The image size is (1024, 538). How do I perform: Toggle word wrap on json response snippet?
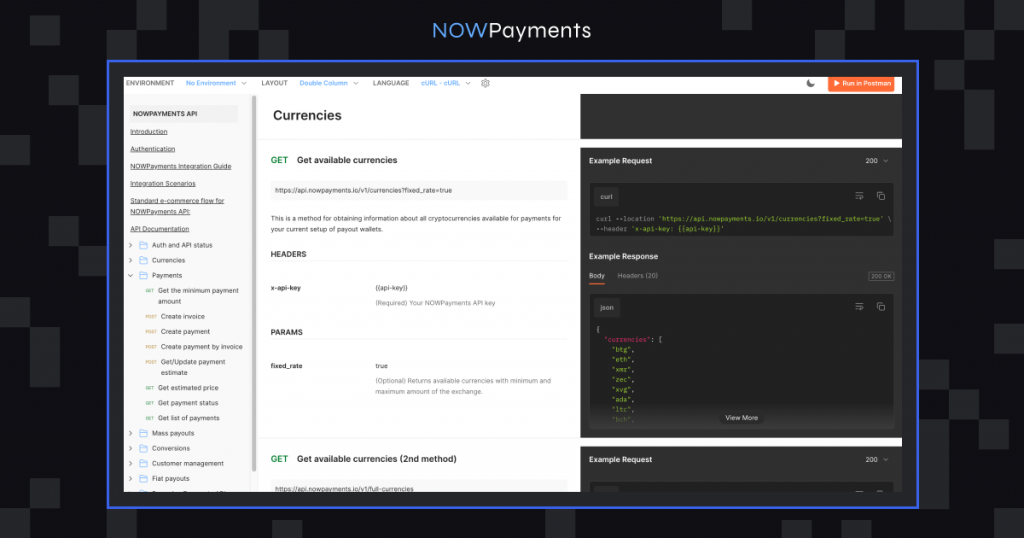pos(859,307)
